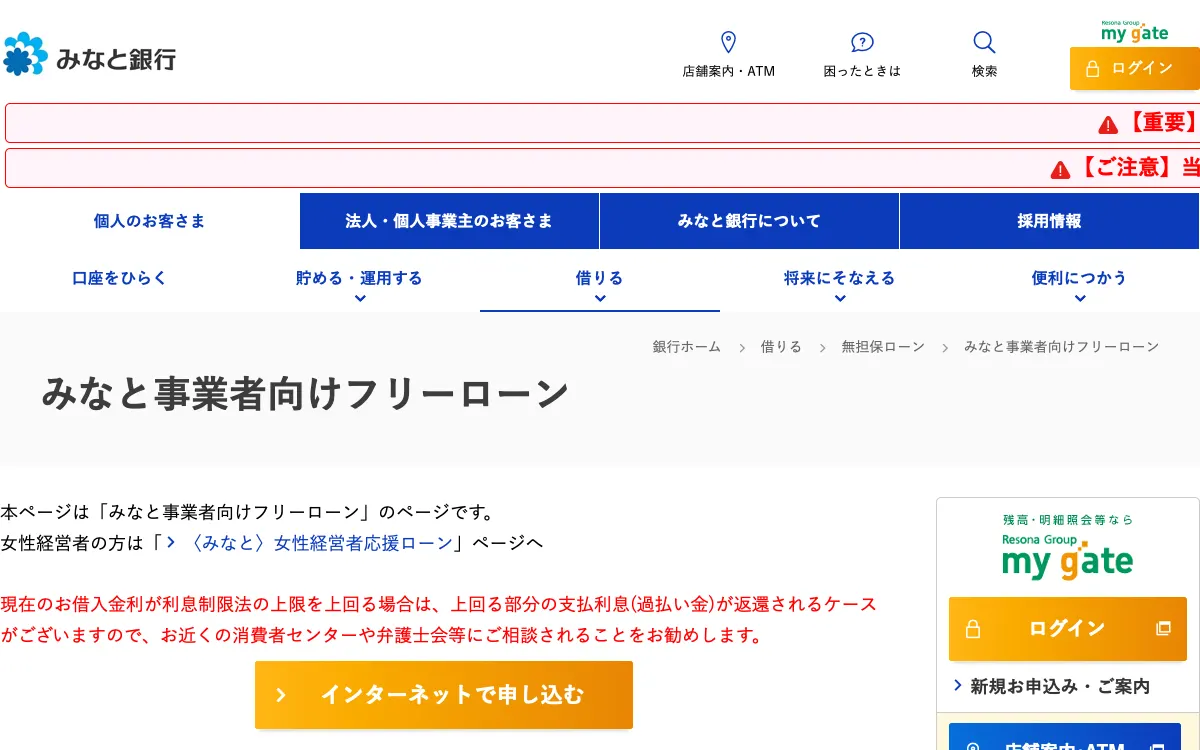Click the lock icon on sidebar ログイン
Screen dimensions: 1200x750
973,629
